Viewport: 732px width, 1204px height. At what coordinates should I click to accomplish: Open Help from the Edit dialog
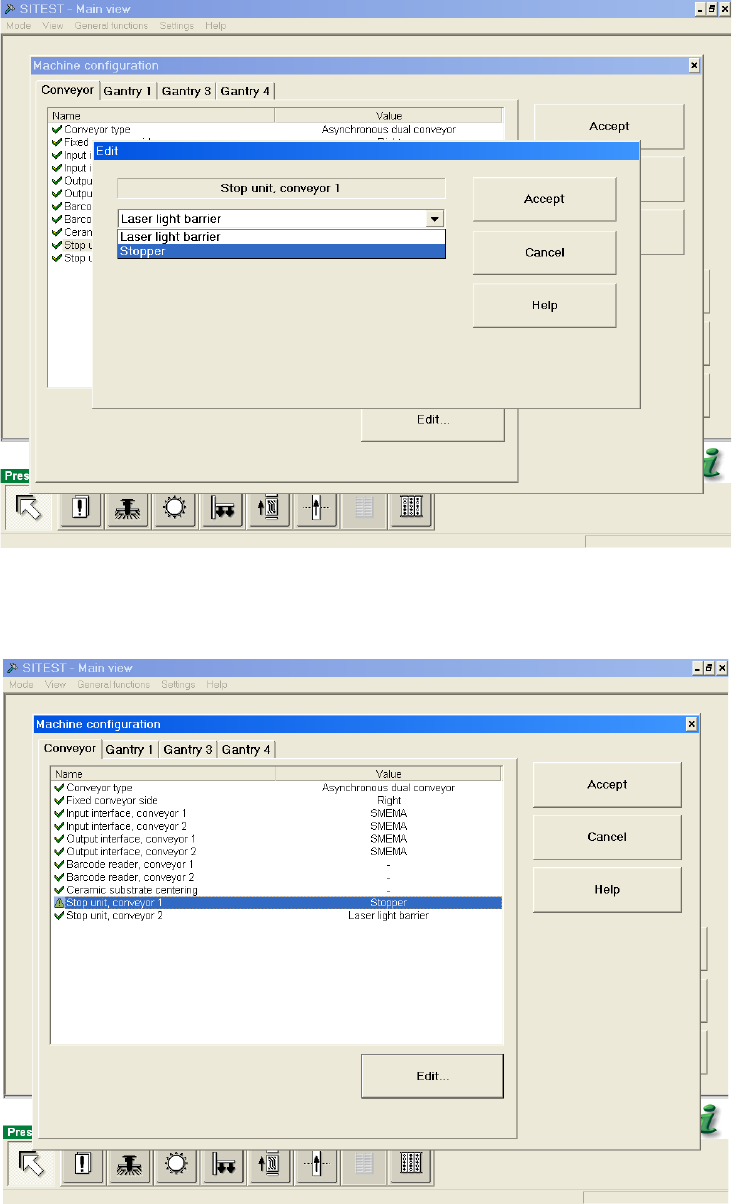(544, 305)
